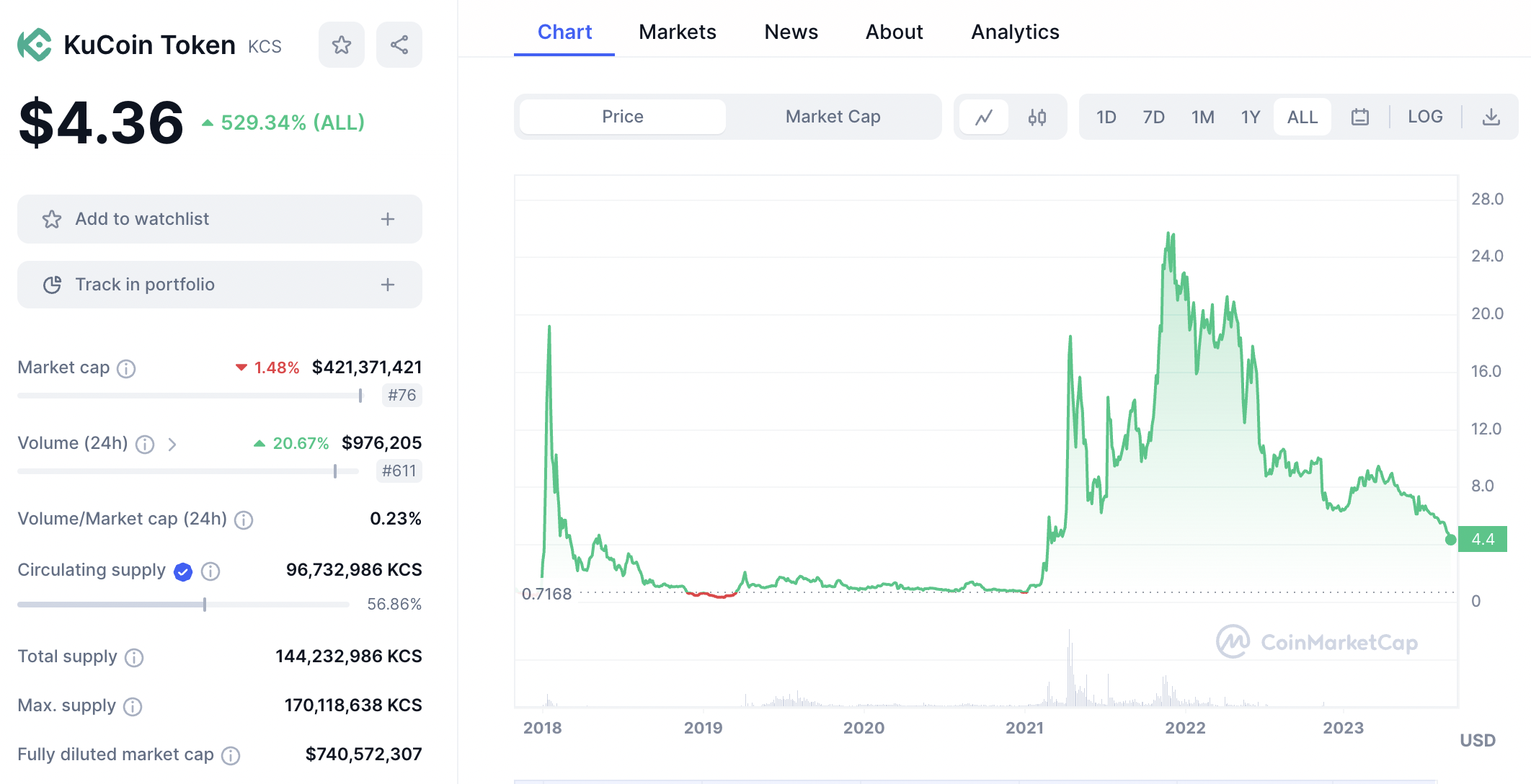Click the 96,732,986 KCS circulating supply value
1531x784 pixels.
point(354,570)
